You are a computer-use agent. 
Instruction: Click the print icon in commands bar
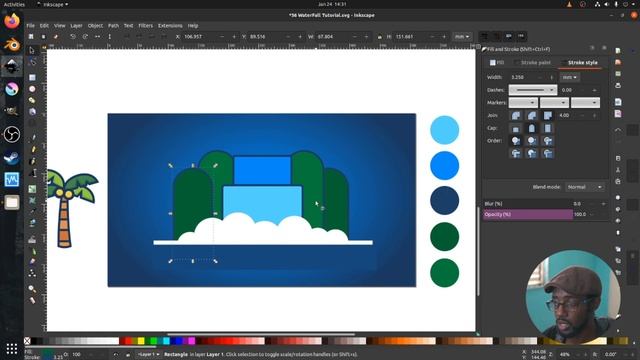618,85
